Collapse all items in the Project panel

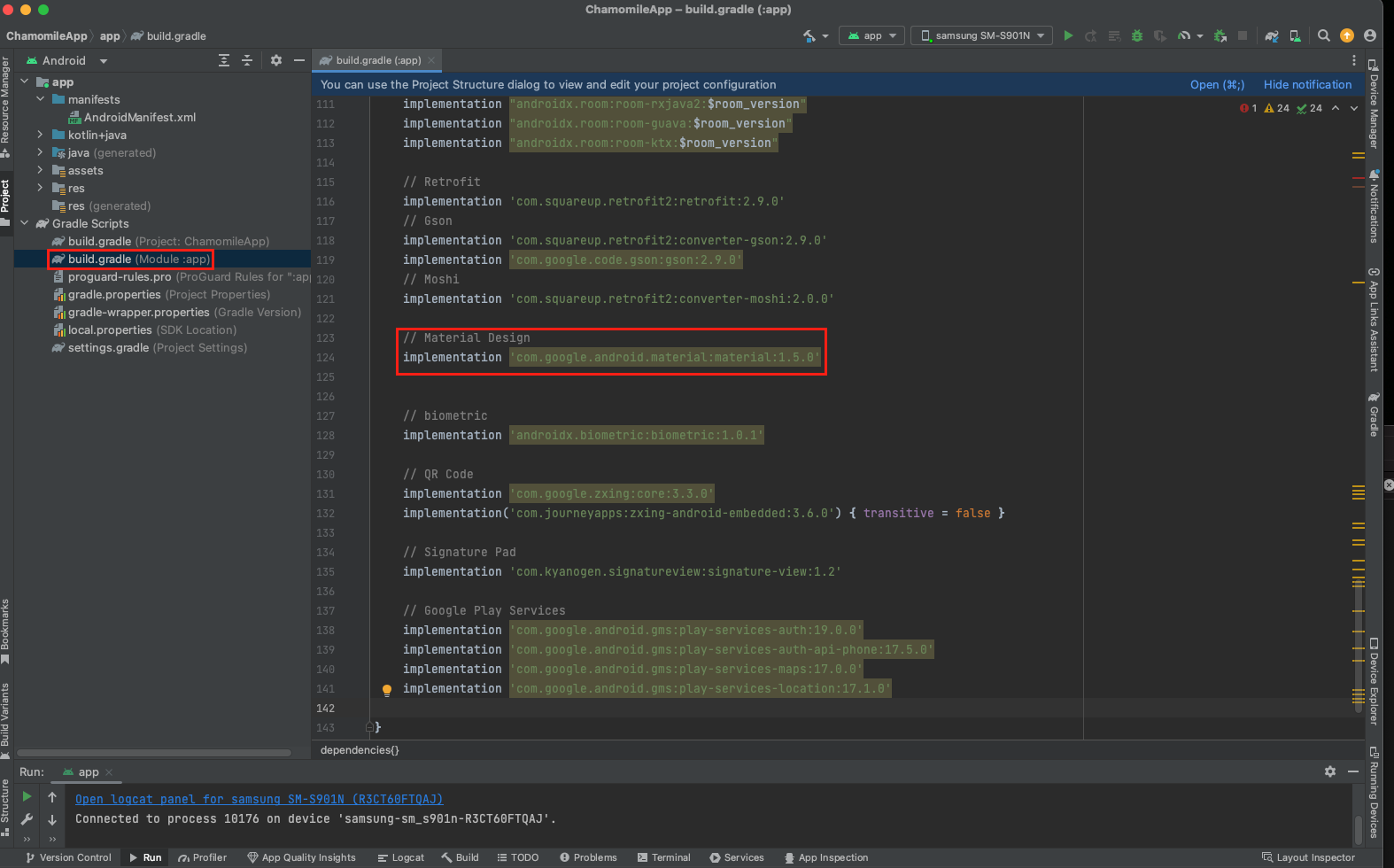pos(247,60)
